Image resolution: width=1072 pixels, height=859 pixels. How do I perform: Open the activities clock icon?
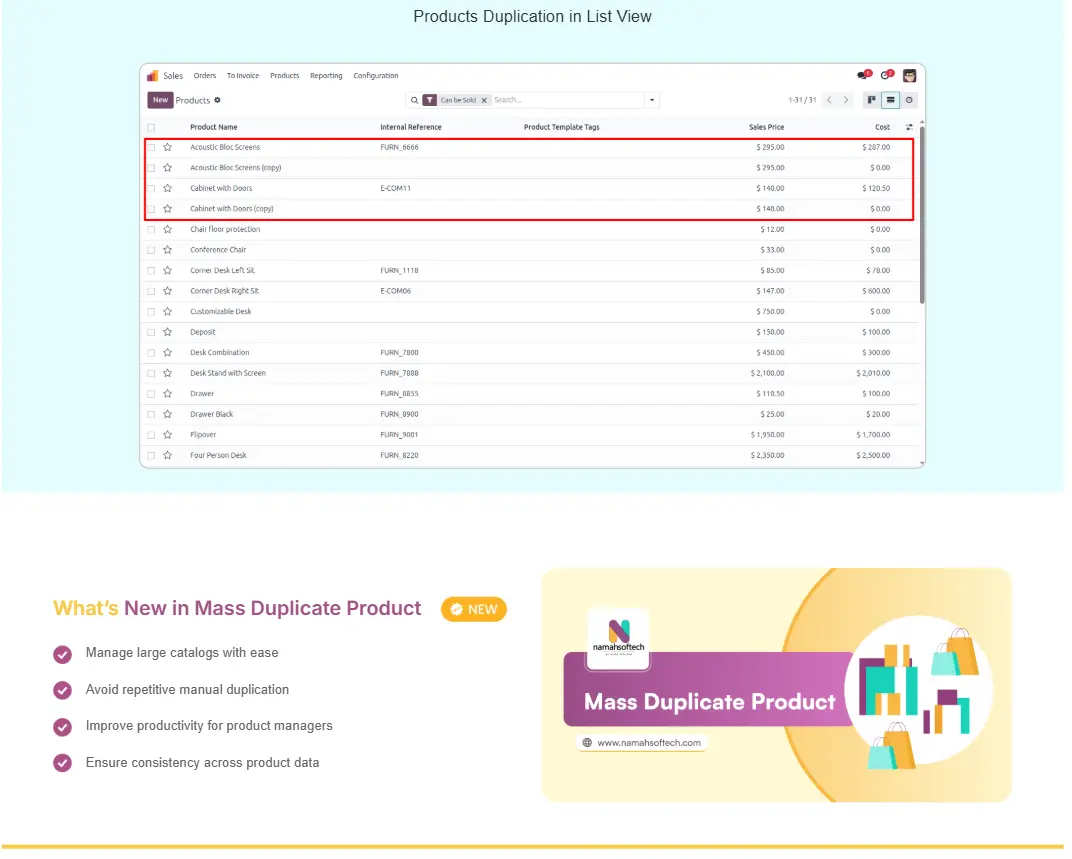(x=885, y=76)
